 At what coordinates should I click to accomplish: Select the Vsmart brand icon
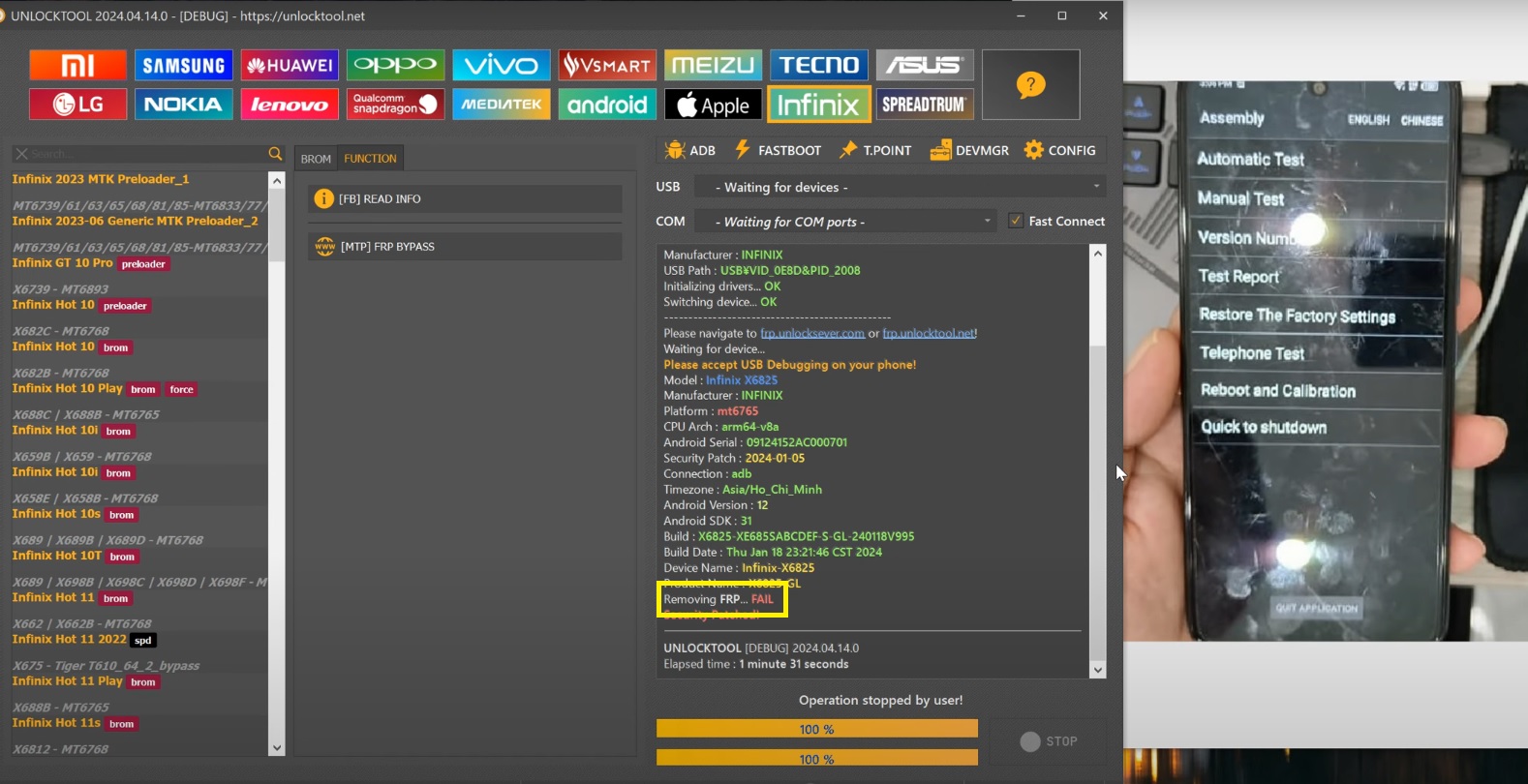pyautogui.click(x=607, y=65)
